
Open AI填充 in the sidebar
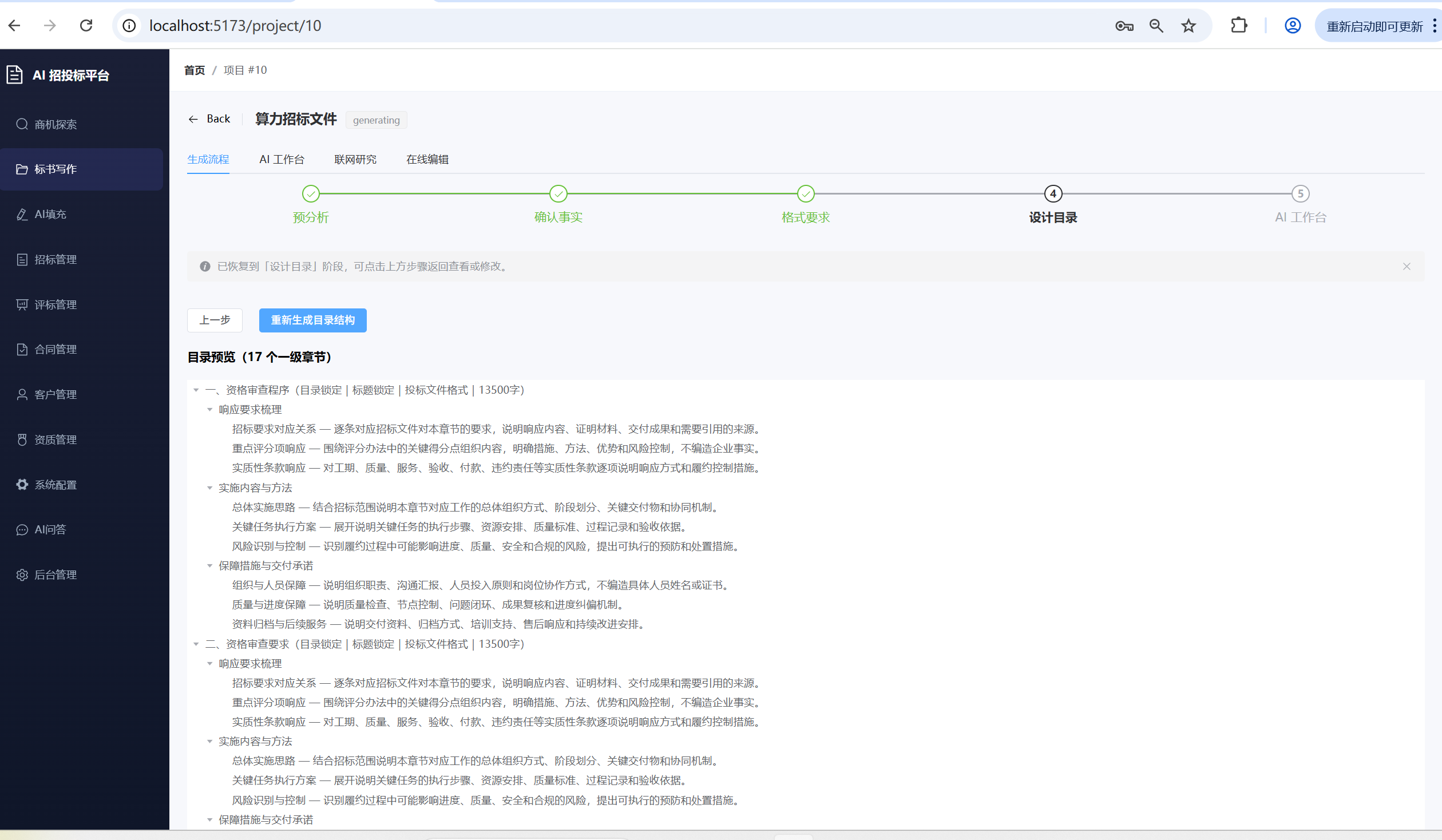point(81,214)
